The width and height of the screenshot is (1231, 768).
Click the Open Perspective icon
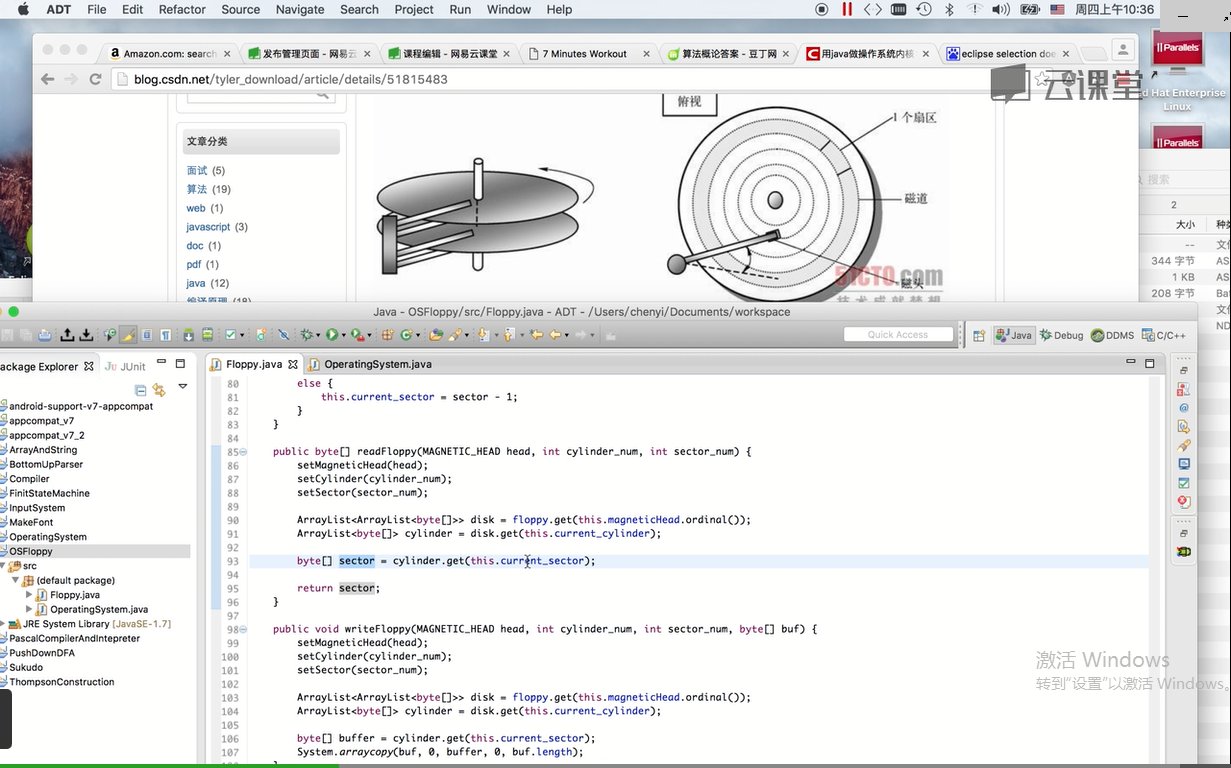979,335
